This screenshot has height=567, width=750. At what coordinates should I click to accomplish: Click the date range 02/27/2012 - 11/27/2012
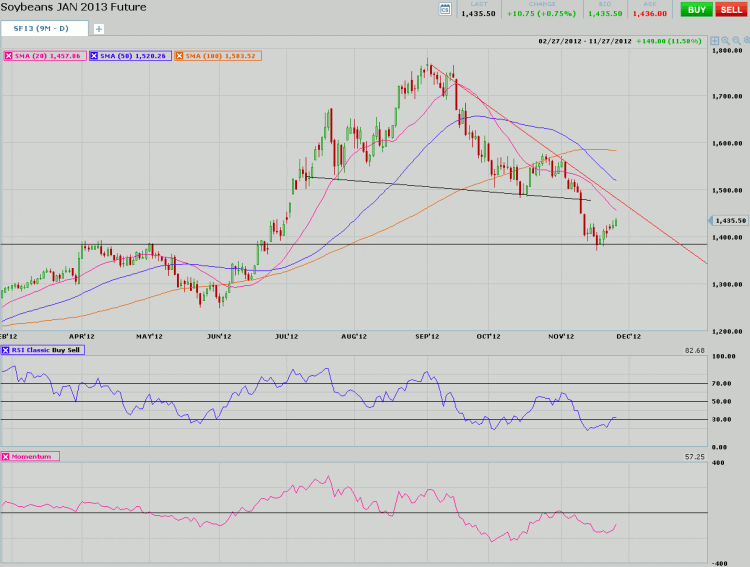(587, 41)
